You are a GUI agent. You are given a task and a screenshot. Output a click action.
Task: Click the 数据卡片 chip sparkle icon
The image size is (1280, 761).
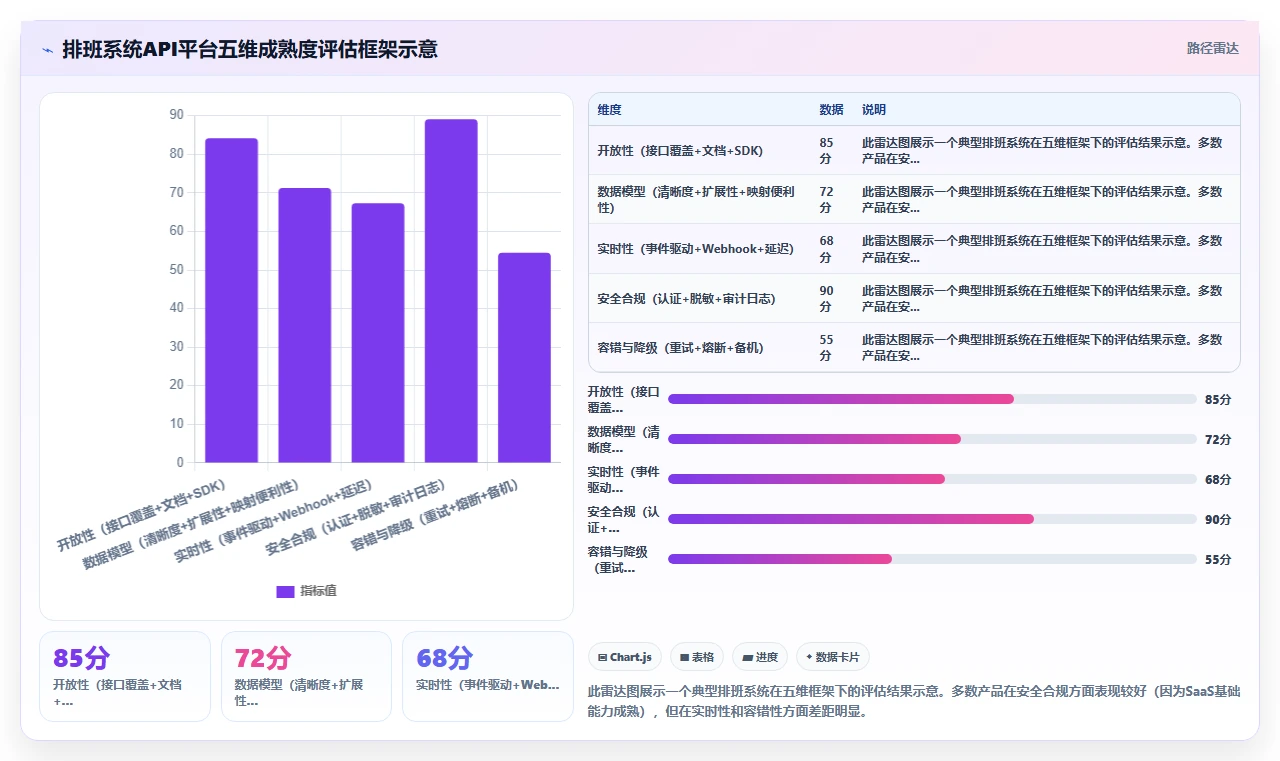pyautogui.click(x=809, y=657)
